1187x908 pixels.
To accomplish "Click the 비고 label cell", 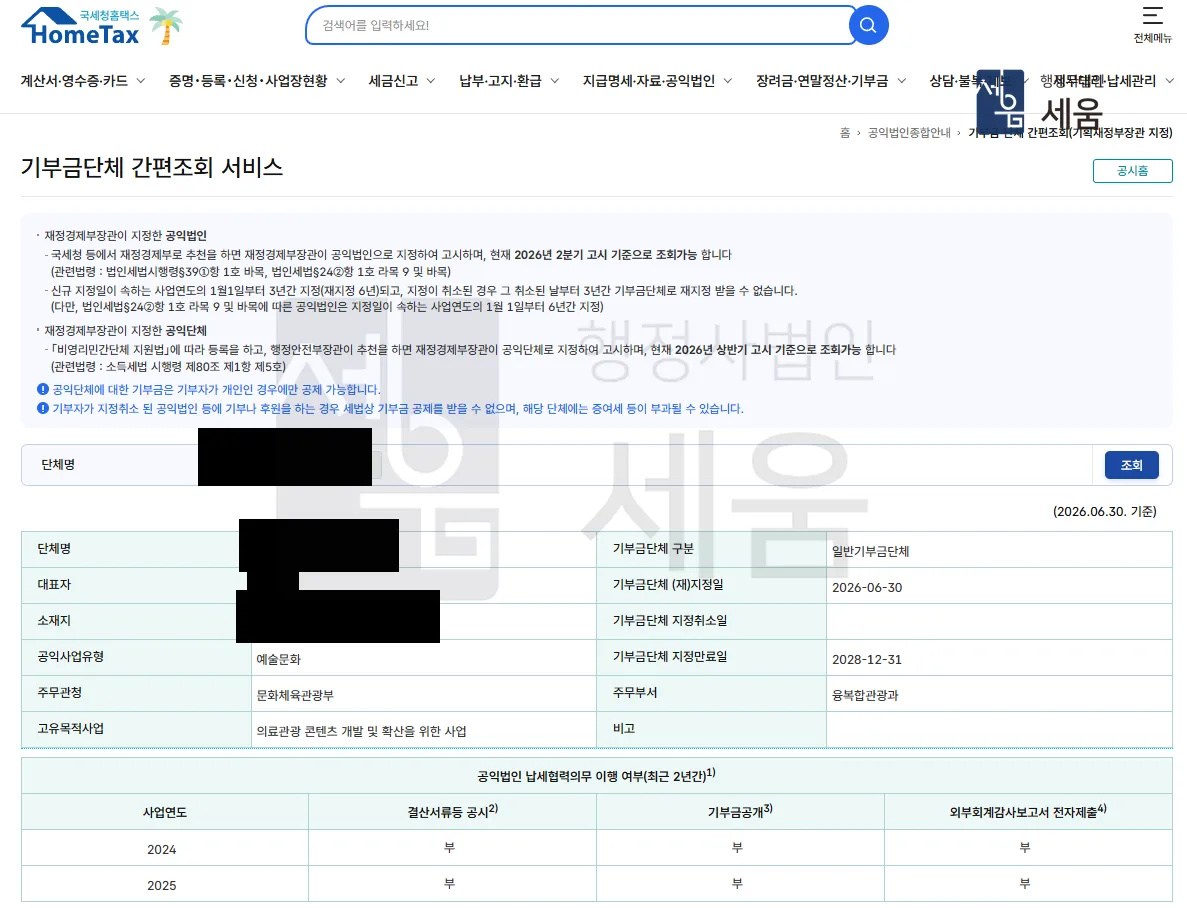I will 712,729.
